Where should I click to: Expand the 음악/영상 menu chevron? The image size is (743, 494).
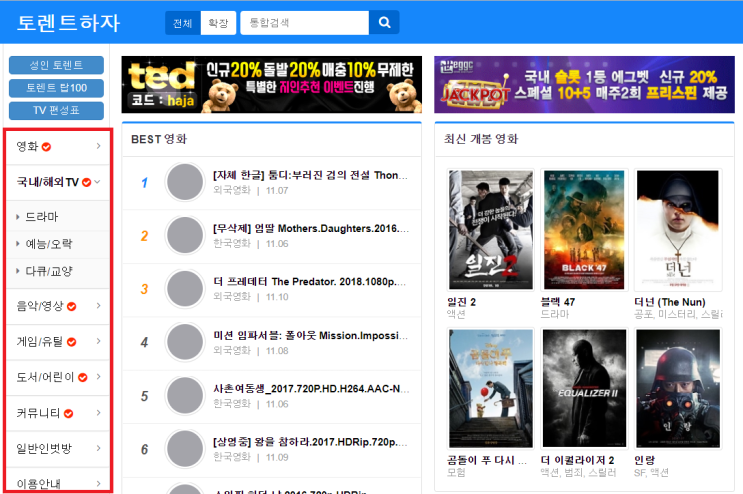tap(99, 305)
